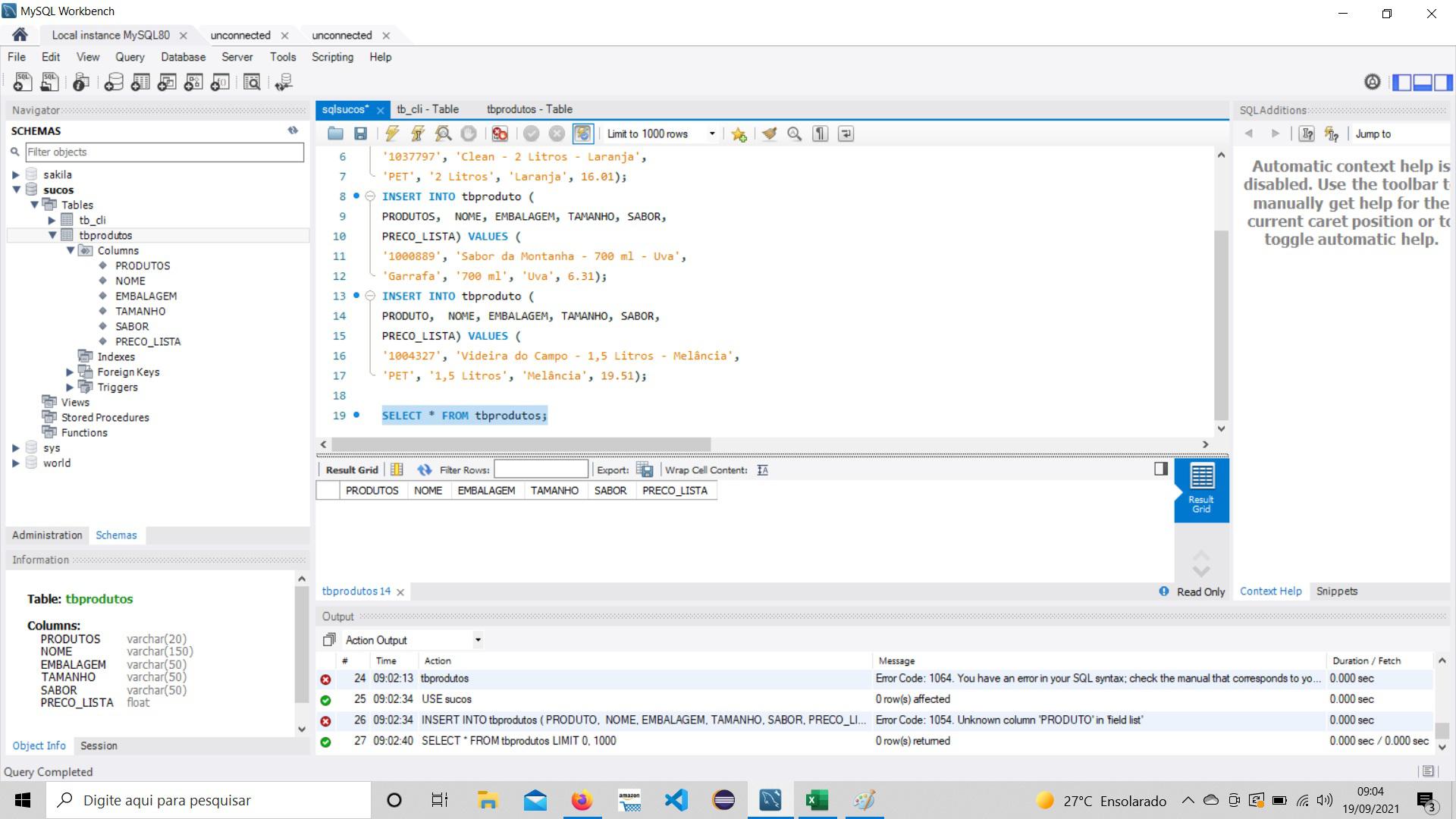Toggle automatic context help icon

point(1332,134)
